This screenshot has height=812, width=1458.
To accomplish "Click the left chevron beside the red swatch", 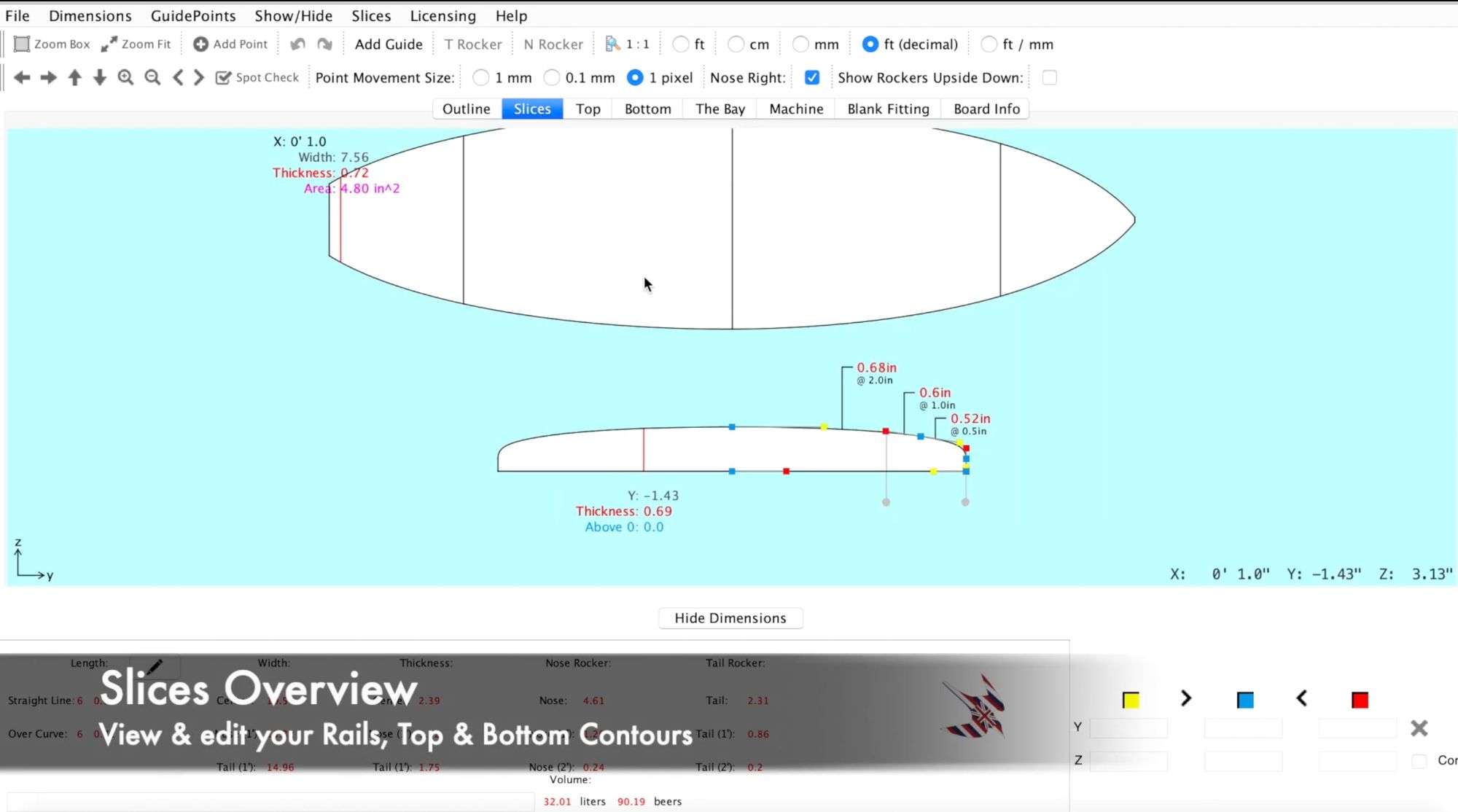I will (x=1301, y=698).
